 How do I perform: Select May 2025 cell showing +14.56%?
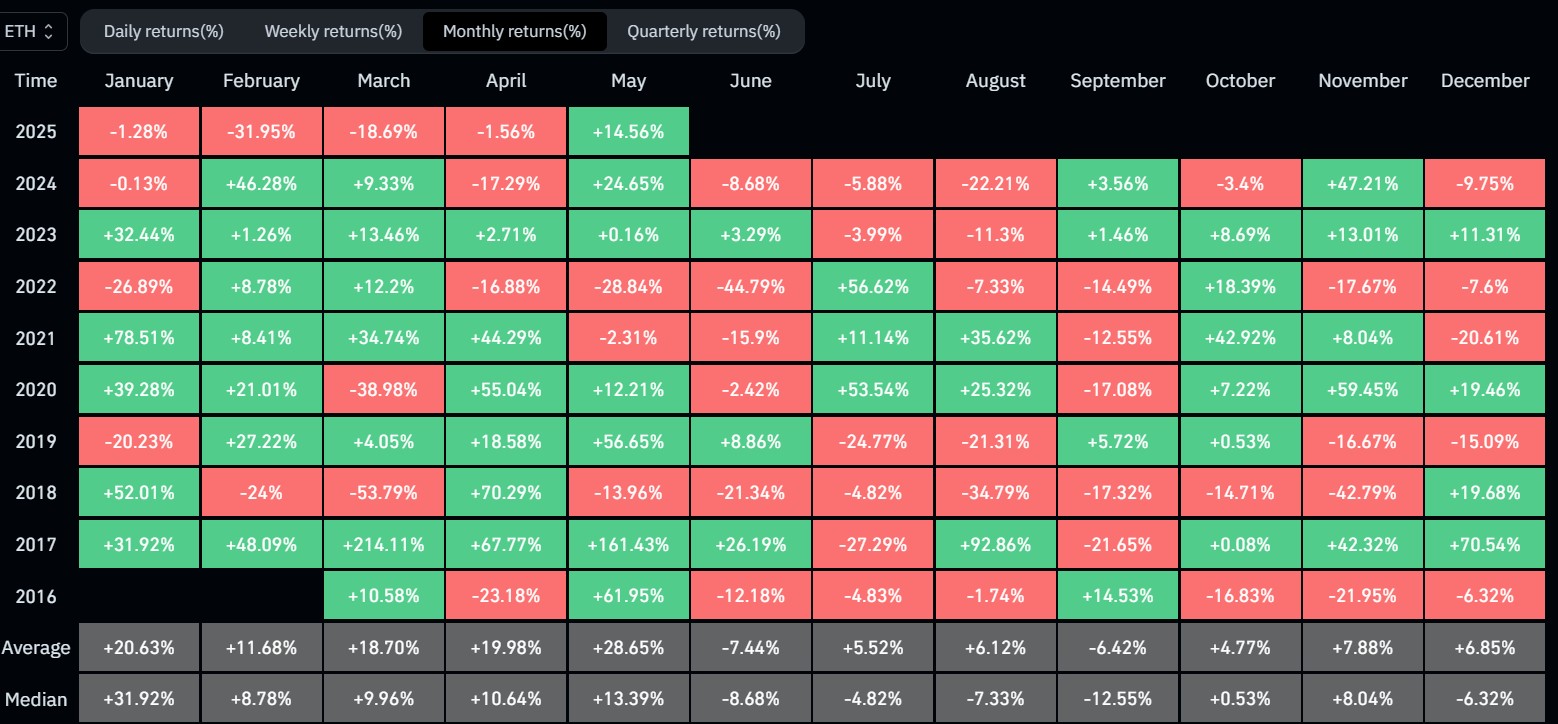628,132
